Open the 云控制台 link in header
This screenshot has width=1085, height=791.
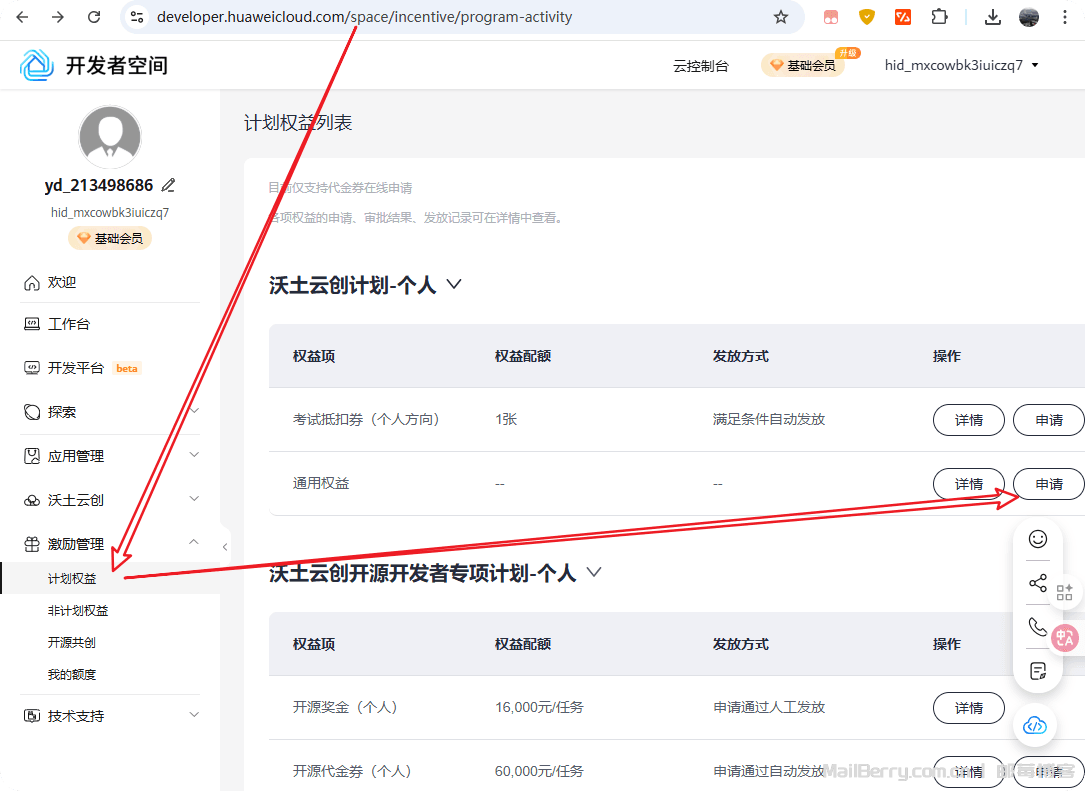coord(701,66)
